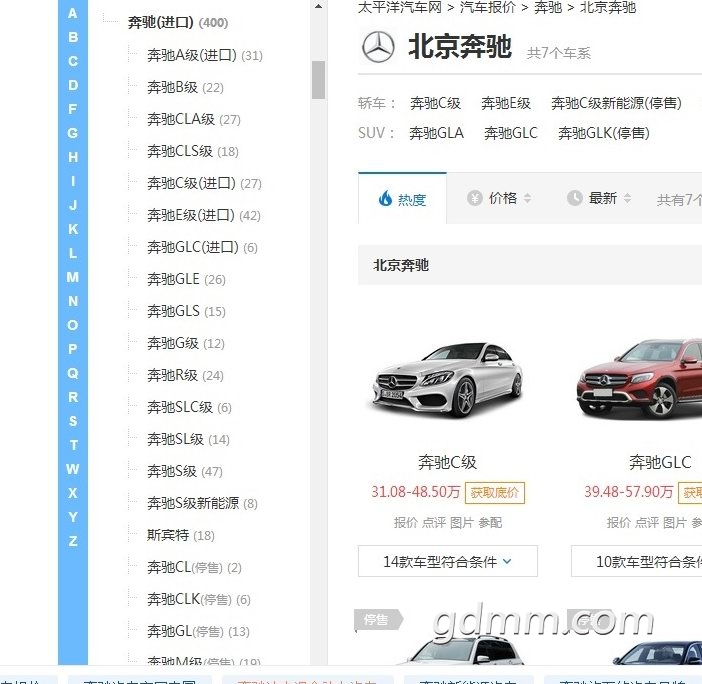The image size is (702, 684).
Task: Sort by 价格 tab
Action: [499, 198]
